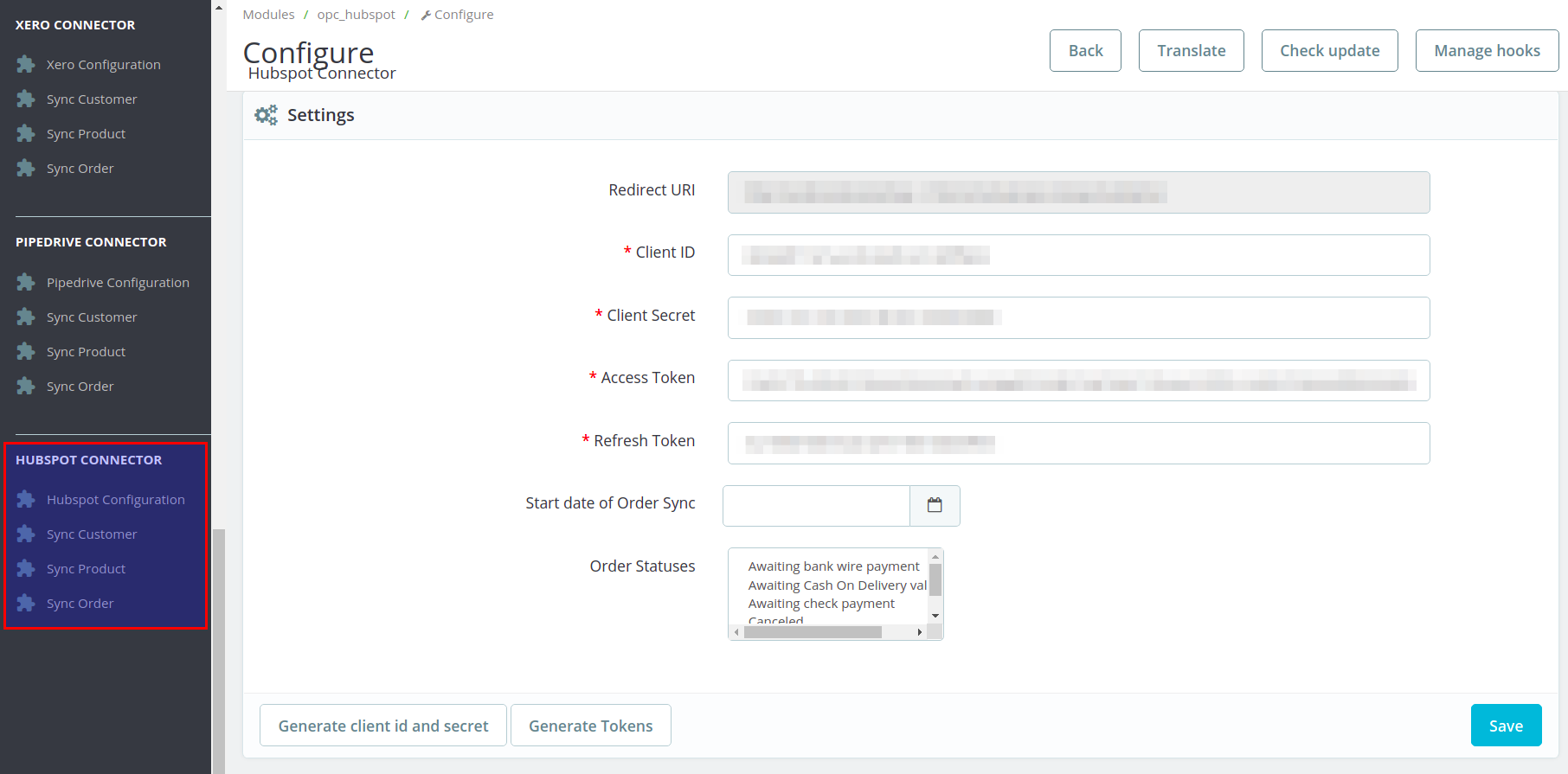Image resolution: width=1568 pixels, height=774 pixels.
Task: Open the calendar date picker icon
Action: tap(935, 506)
